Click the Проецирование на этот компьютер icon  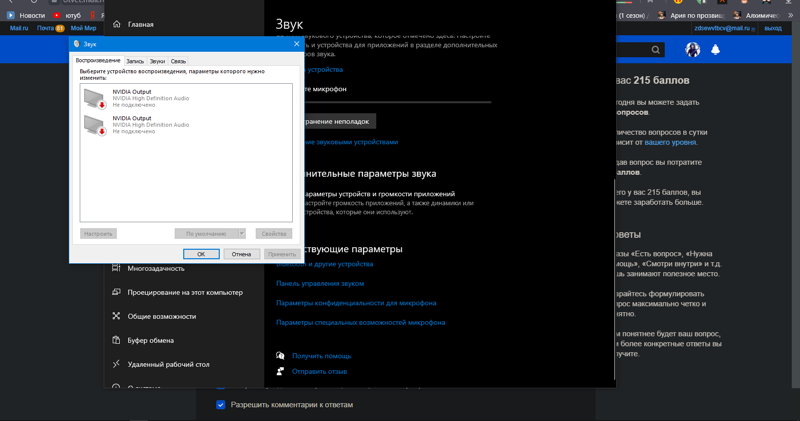[116, 292]
